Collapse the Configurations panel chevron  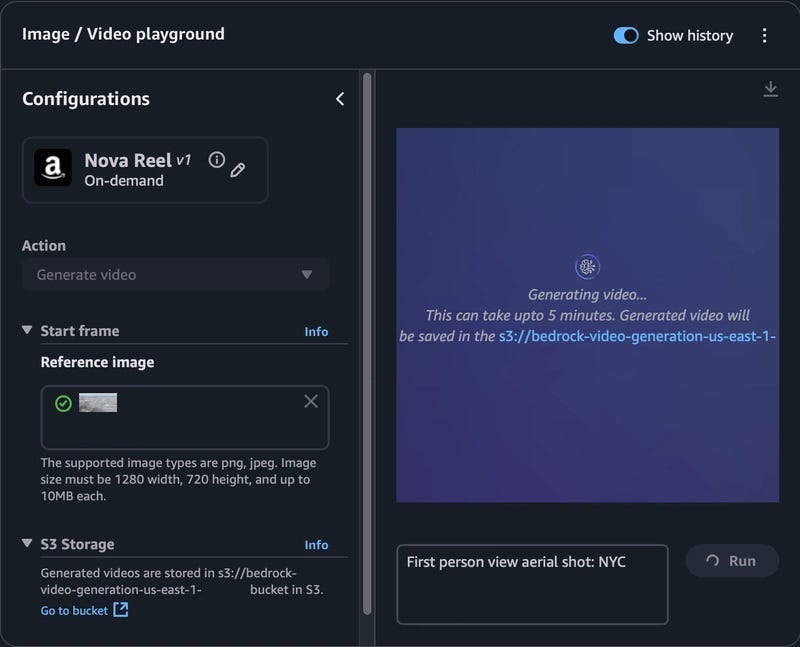[x=340, y=99]
